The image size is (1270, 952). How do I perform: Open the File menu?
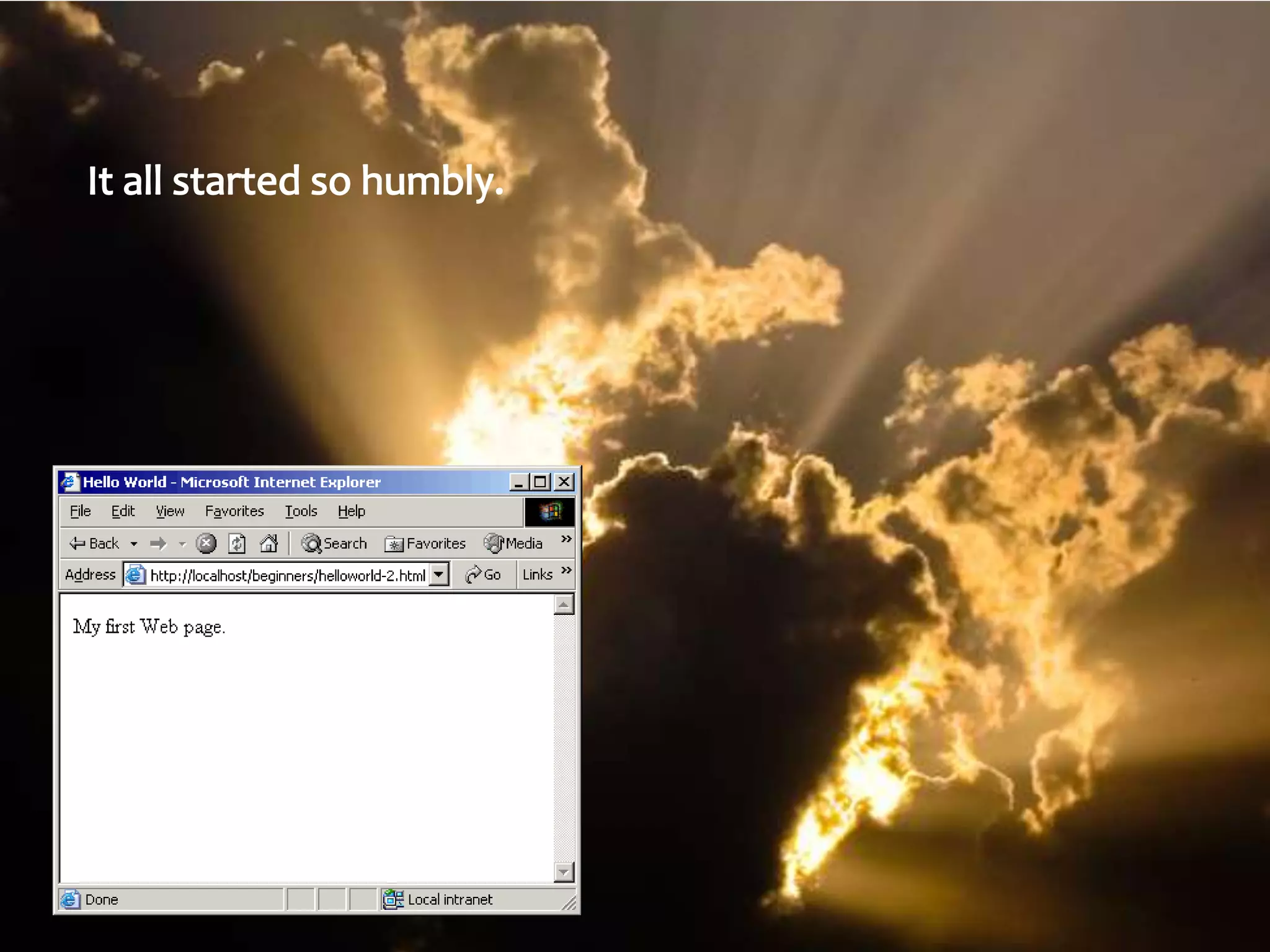click(x=80, y=511)
